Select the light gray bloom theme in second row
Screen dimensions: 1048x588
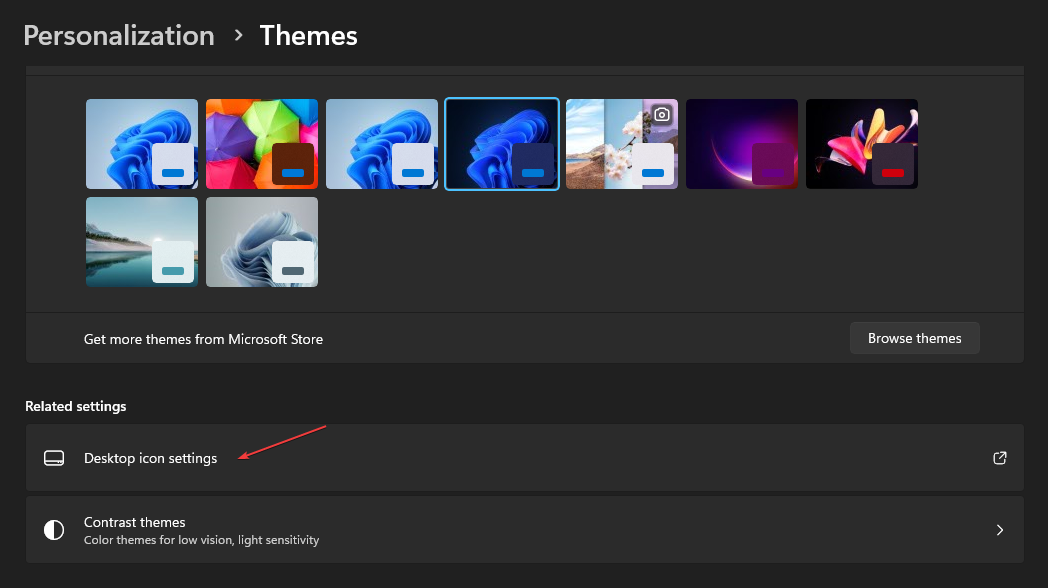(x=261, y=241)
